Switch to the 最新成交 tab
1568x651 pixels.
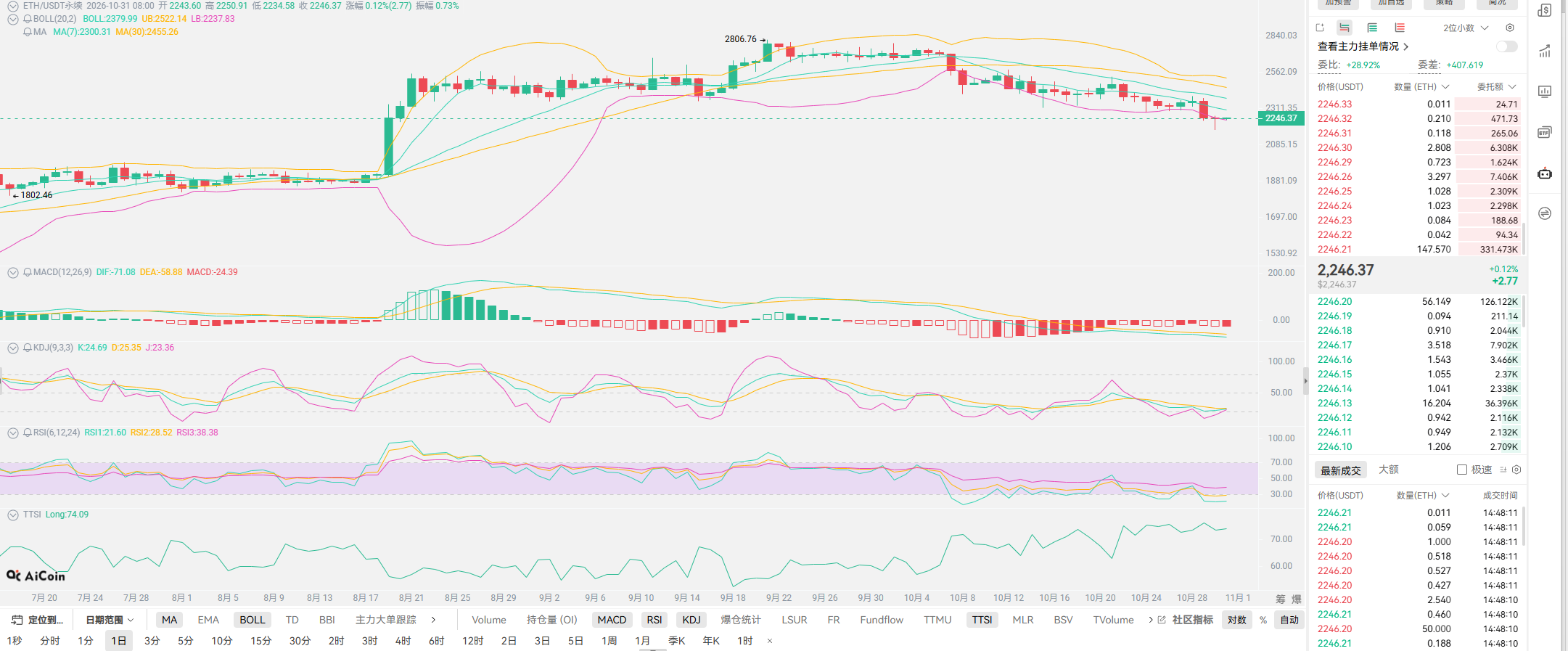[x=1341, y=470]
